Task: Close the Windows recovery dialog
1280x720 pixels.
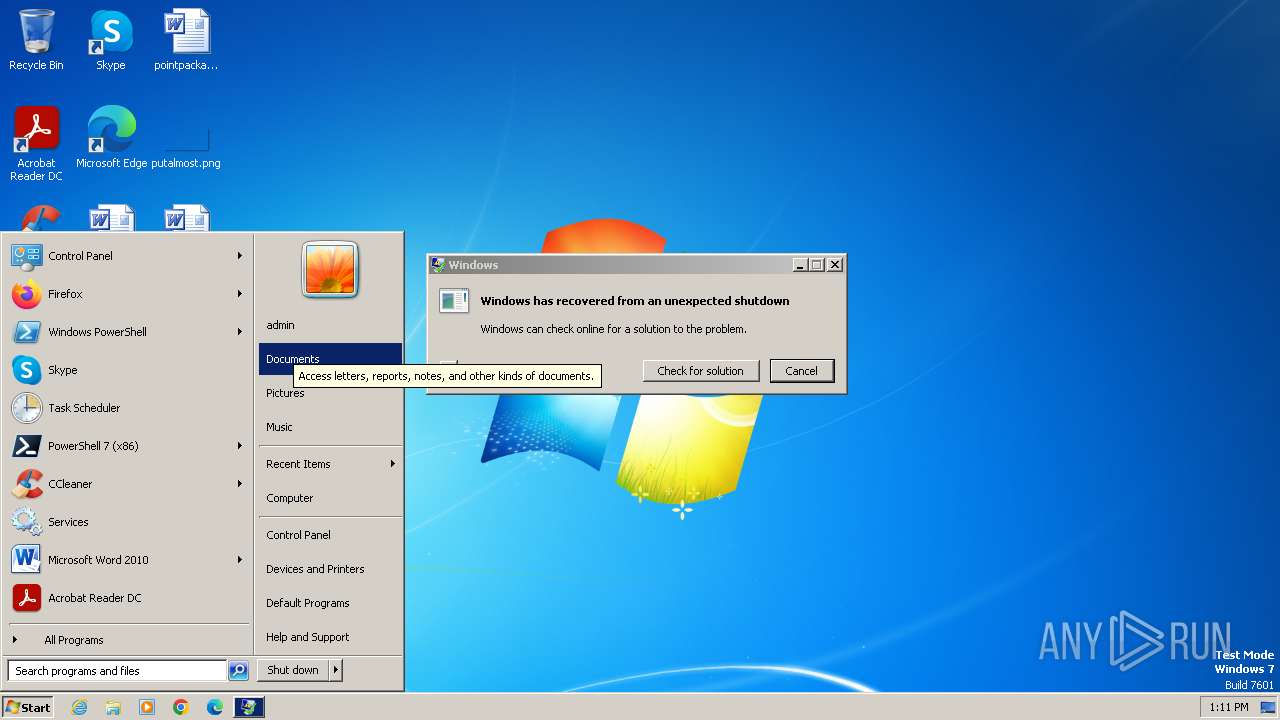Action: 835,265
